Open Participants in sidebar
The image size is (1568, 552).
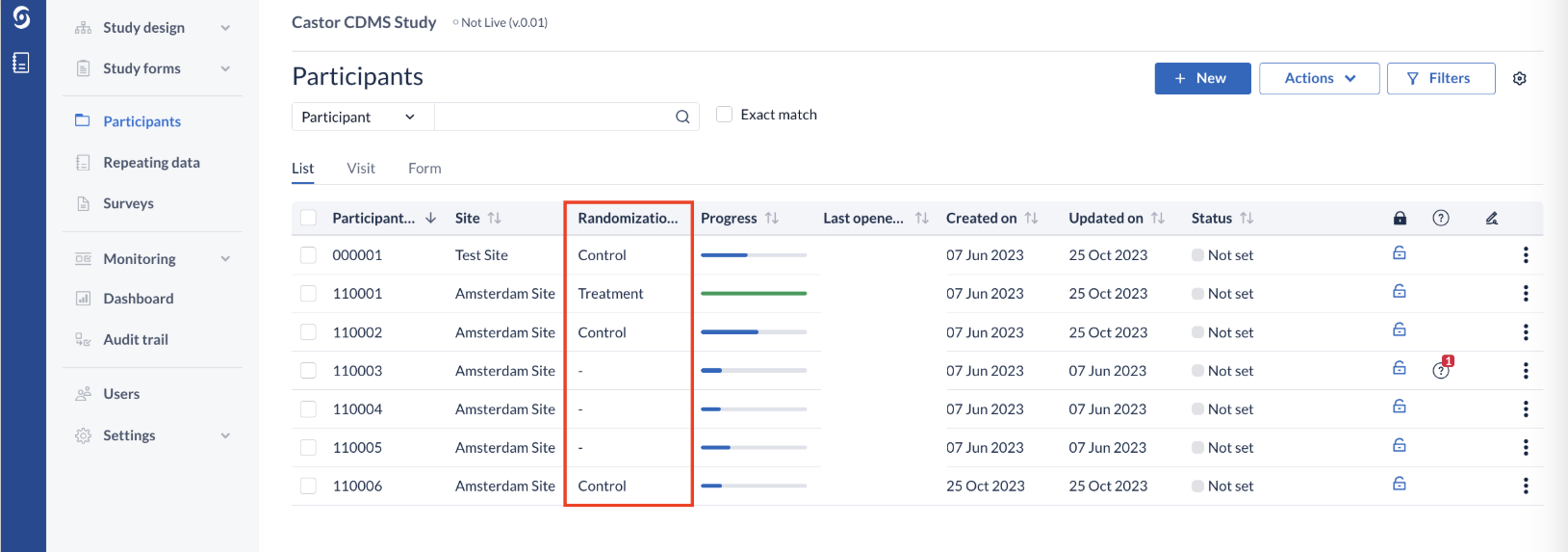point(141,121)
